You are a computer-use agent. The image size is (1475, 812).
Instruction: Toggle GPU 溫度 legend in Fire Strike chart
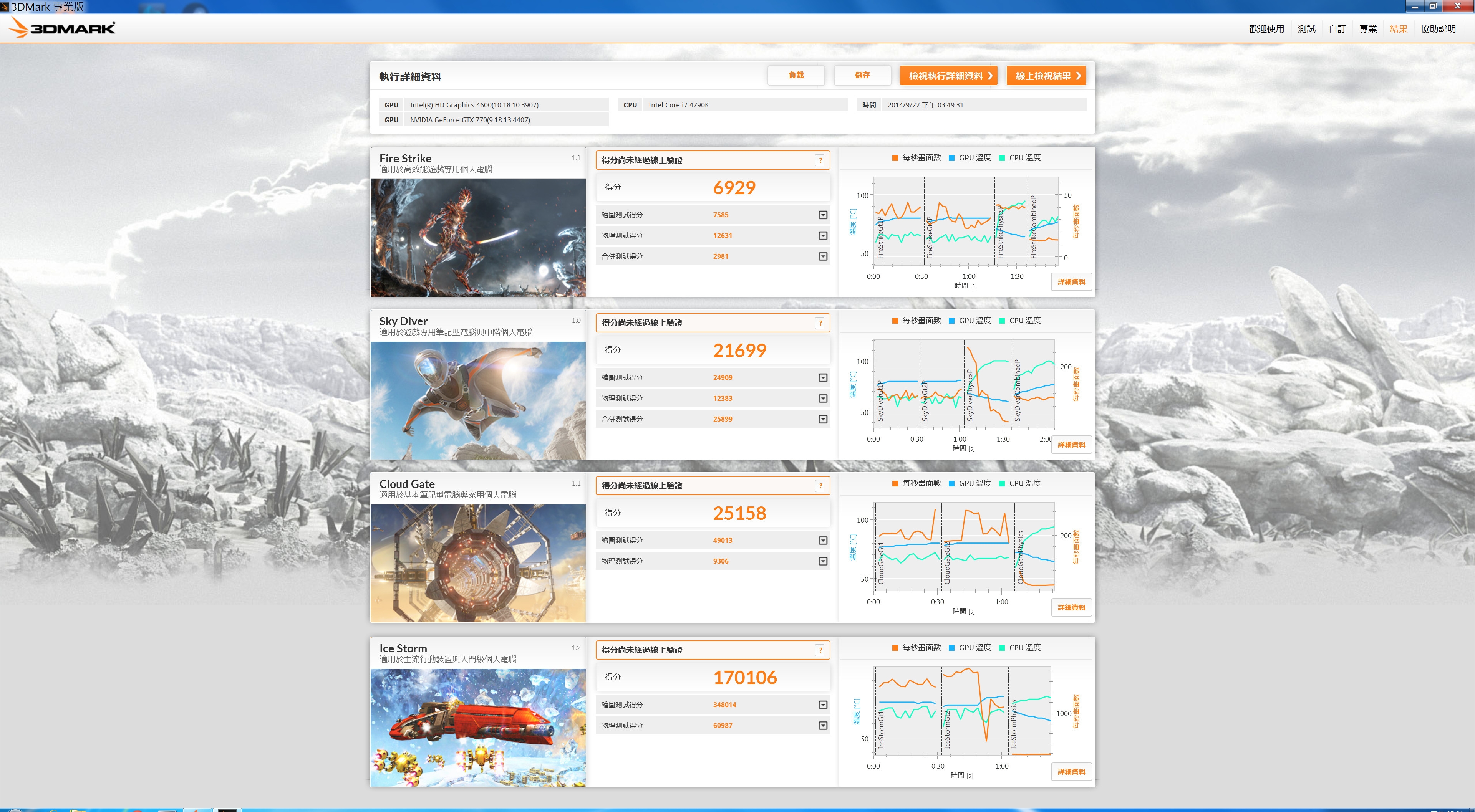click(x=970, y=158)
